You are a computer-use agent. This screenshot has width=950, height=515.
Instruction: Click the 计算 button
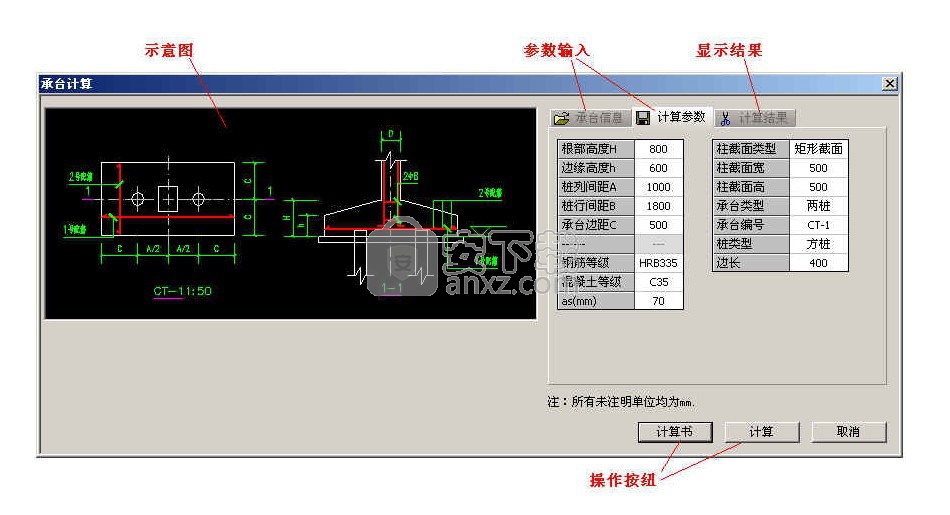(762, 432)
